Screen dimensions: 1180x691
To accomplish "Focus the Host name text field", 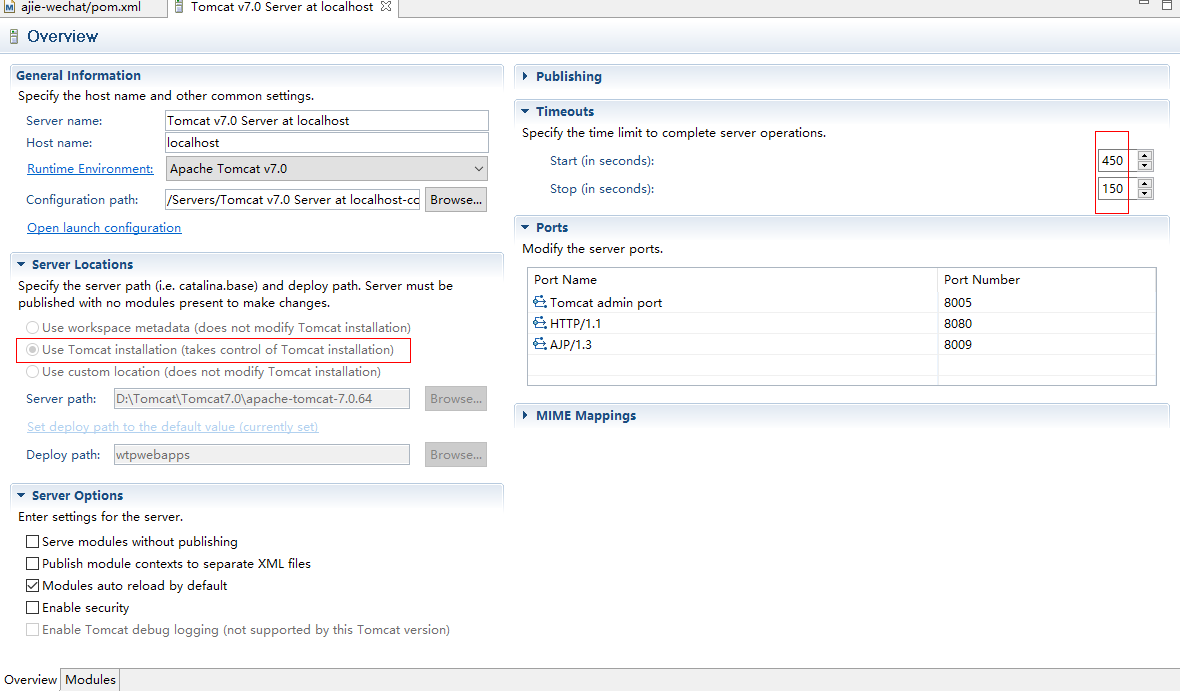I will (x=327, y=142).
